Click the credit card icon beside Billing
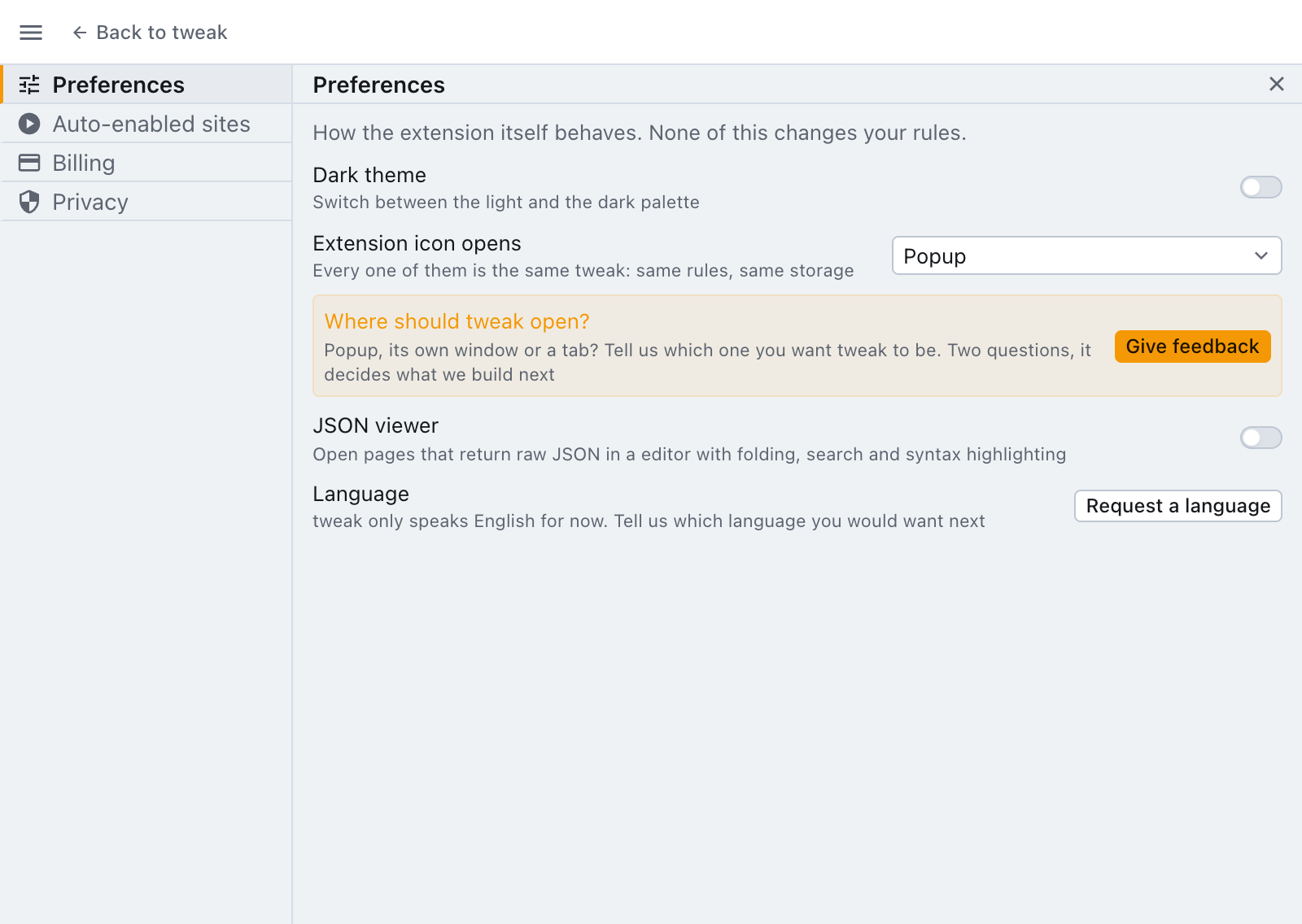Image resolution: width=1302 pixels, height=924 pixels. (29, 163)
